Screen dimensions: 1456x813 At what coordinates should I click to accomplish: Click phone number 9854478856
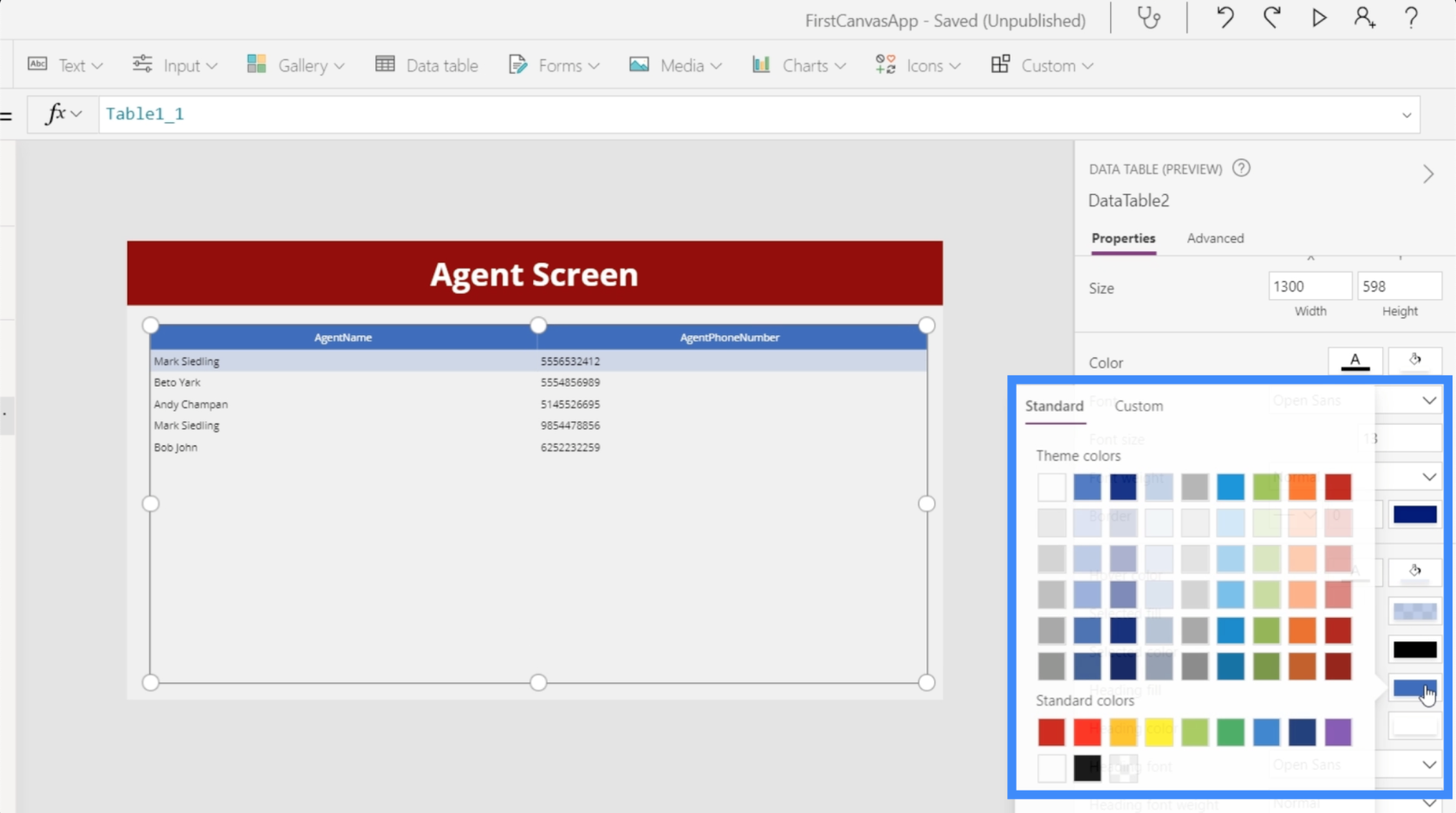[x=570, y=426]
